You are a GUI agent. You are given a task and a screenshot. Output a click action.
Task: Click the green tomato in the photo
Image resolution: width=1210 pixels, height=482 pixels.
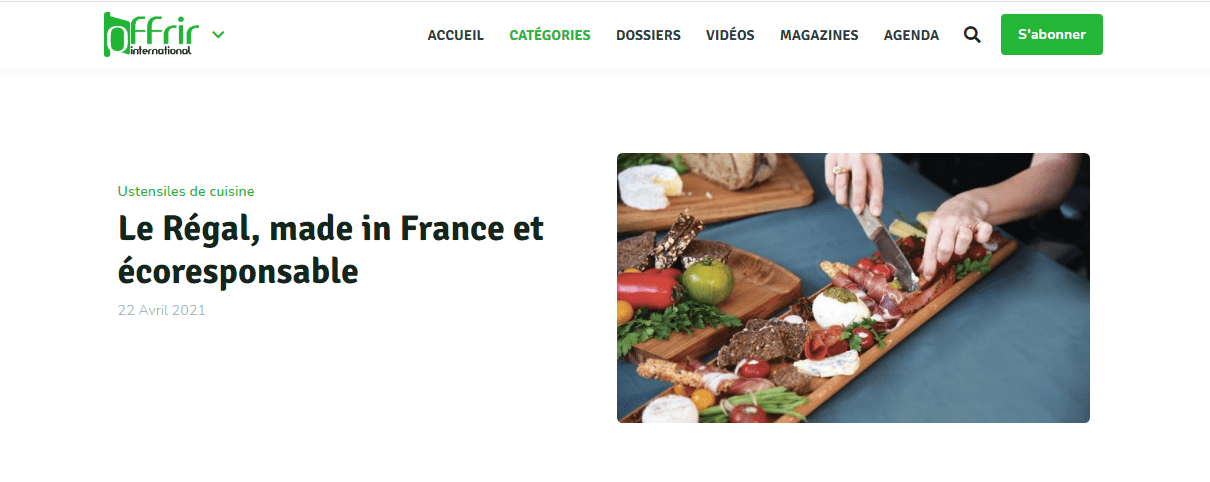click(x=709, y=280)
